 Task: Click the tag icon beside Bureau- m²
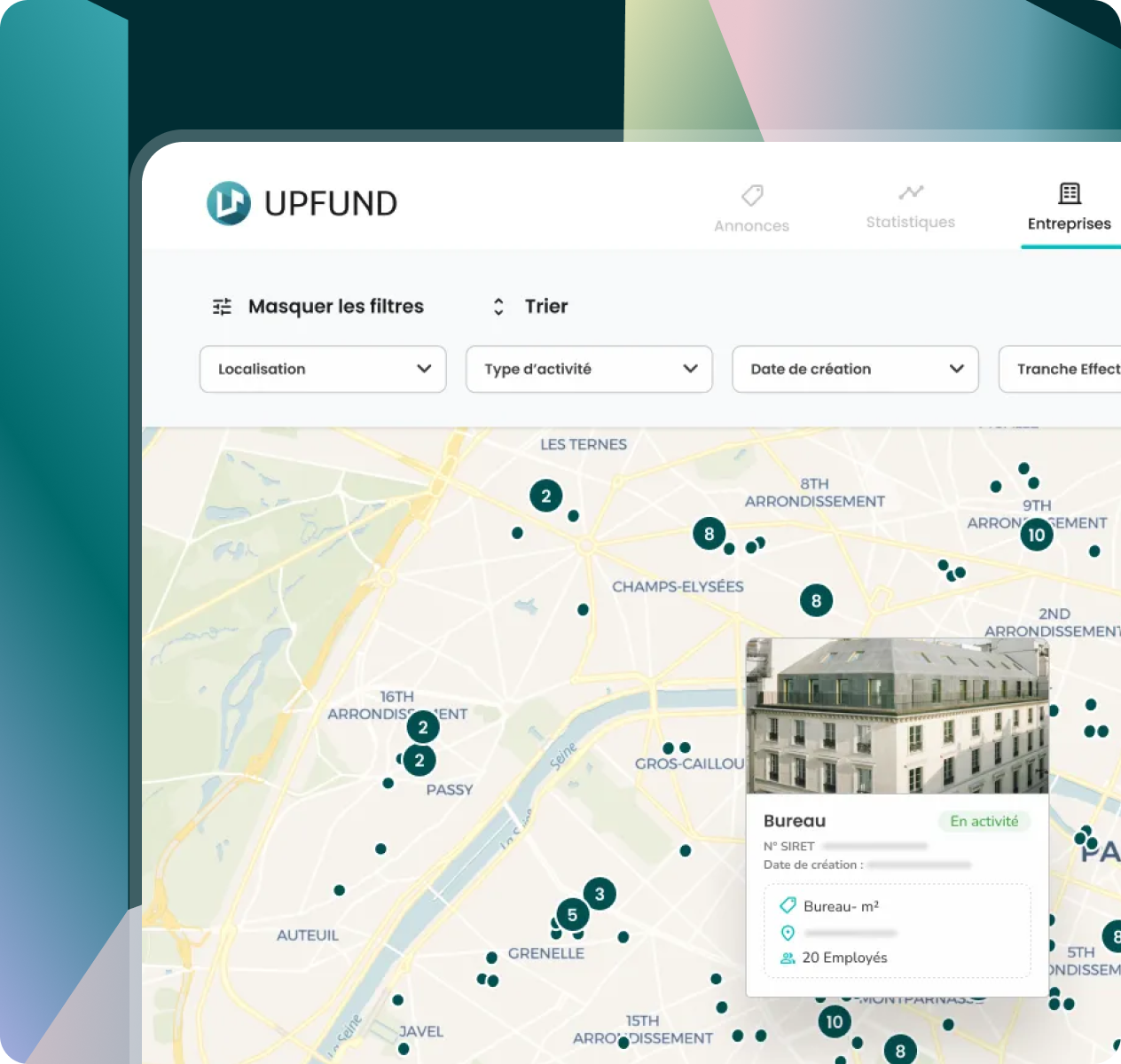point(788,905)
